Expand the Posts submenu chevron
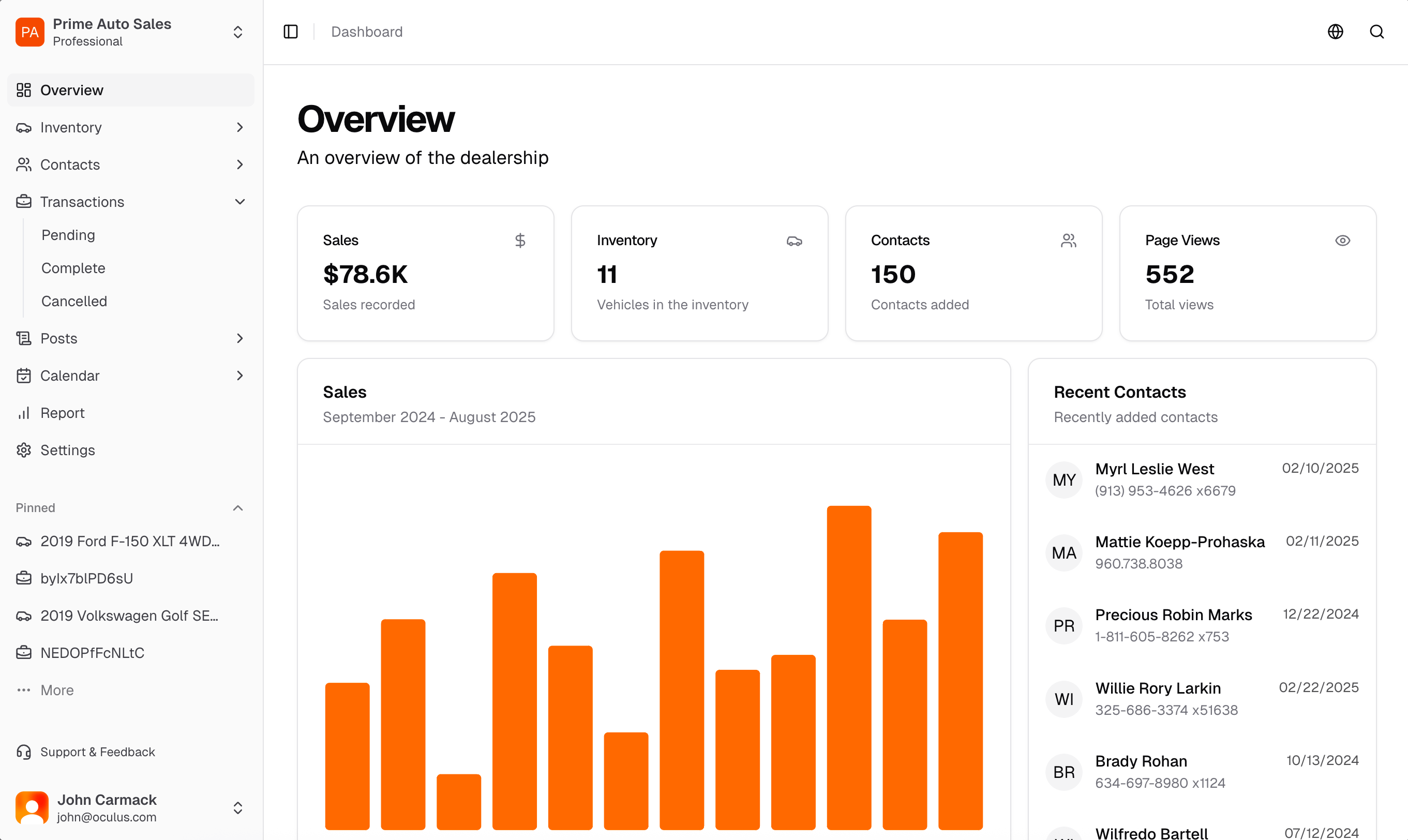The height and width of the screenshot is (840, 1408). click(240, 338)
